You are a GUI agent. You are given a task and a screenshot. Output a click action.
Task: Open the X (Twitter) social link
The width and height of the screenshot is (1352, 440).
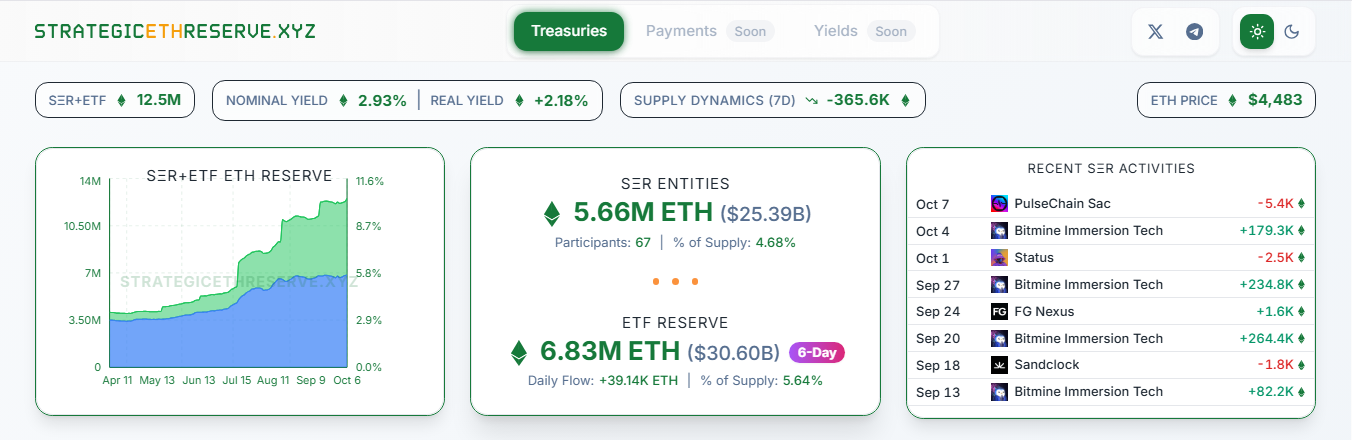click(1155, 31)
